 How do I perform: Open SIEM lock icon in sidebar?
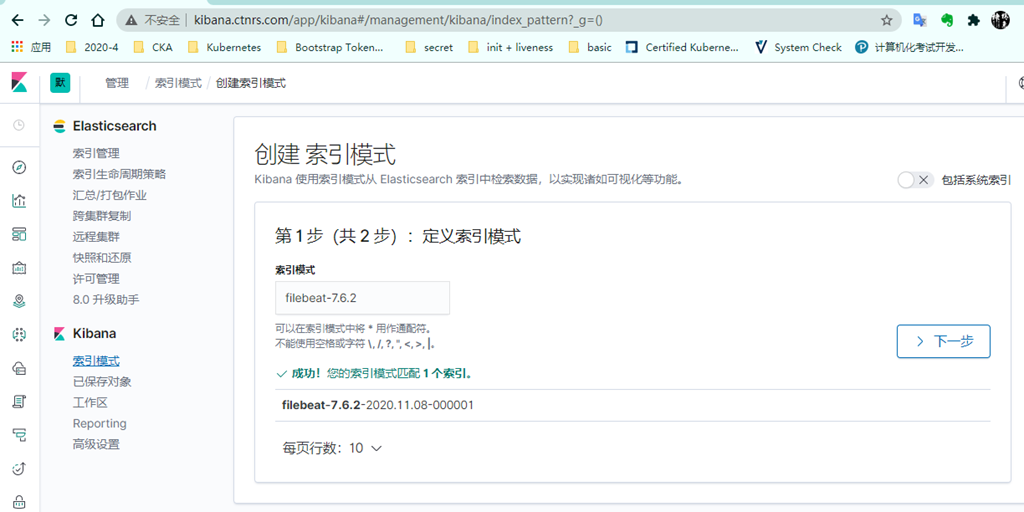point(20,502)
